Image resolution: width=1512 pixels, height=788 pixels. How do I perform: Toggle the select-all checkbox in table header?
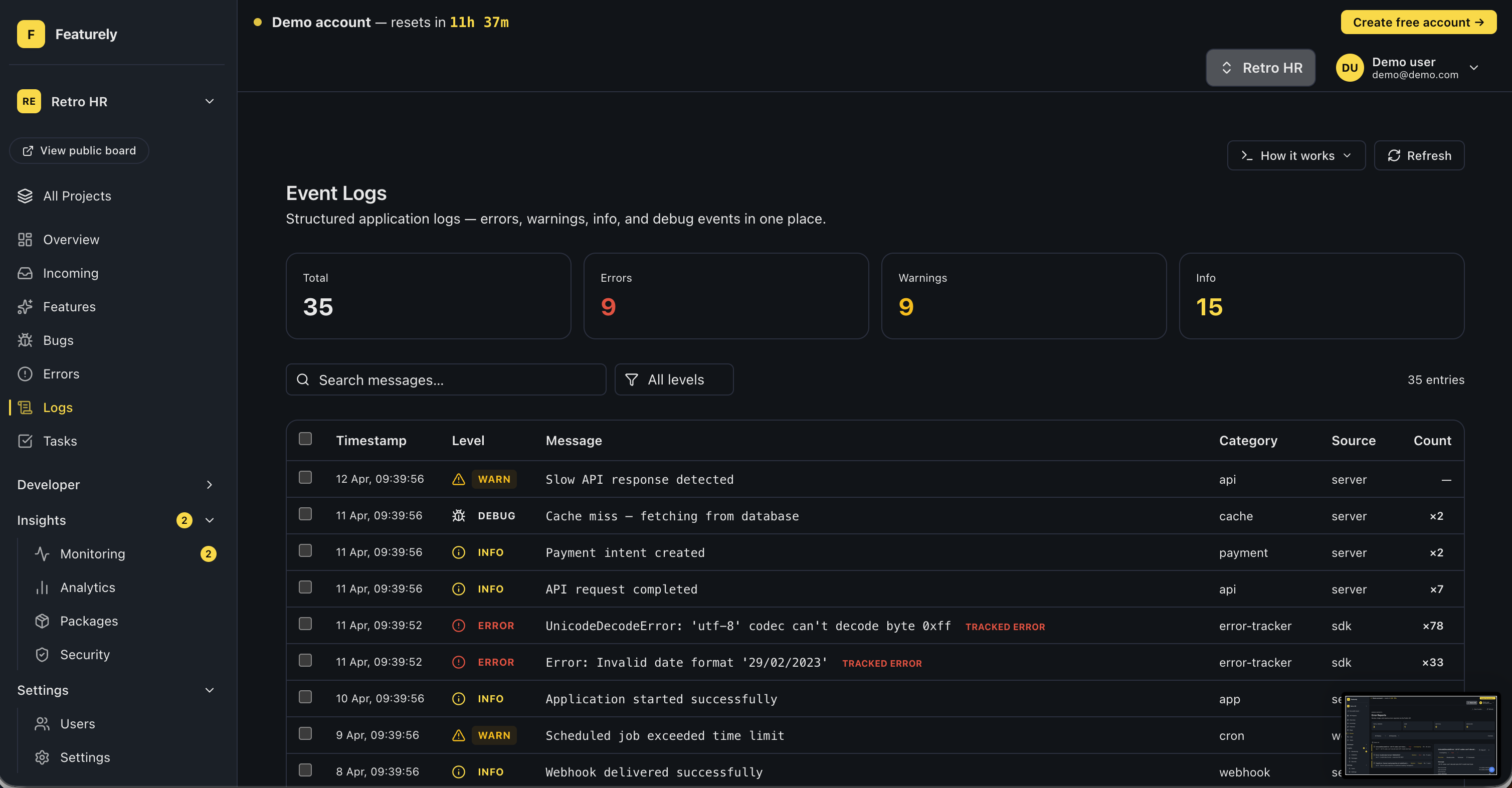coord(305,439)
